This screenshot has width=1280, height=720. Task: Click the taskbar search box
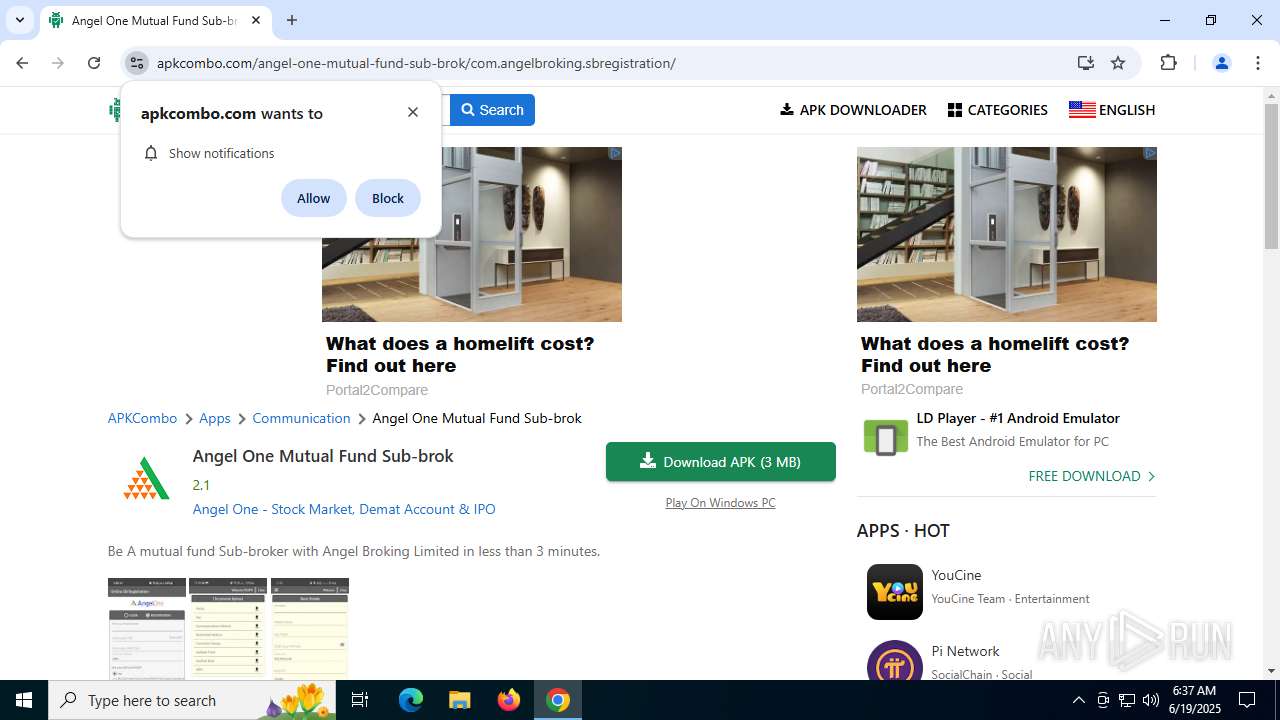coord(192,700)
